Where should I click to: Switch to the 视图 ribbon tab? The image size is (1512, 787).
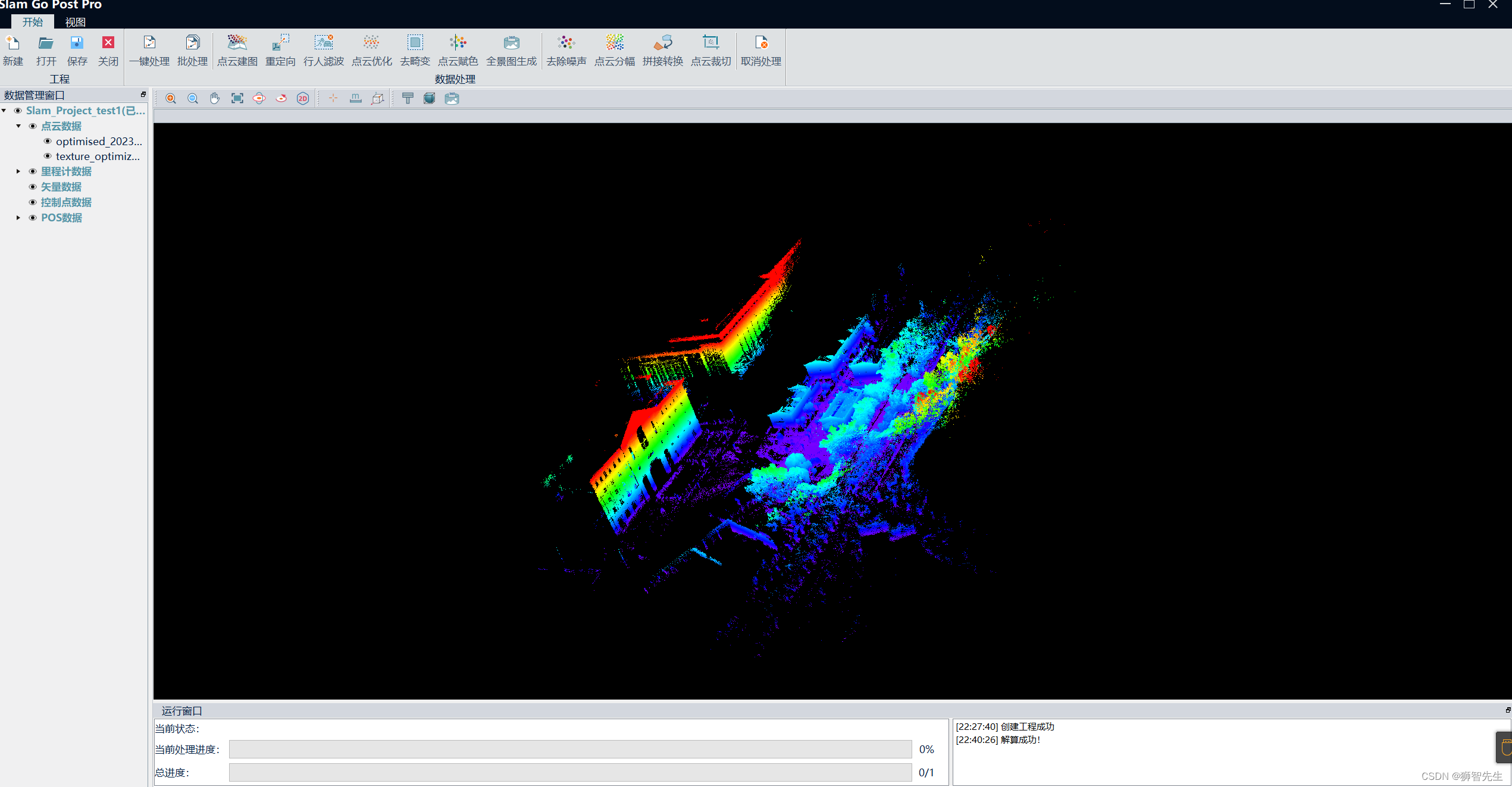point(75,22)
